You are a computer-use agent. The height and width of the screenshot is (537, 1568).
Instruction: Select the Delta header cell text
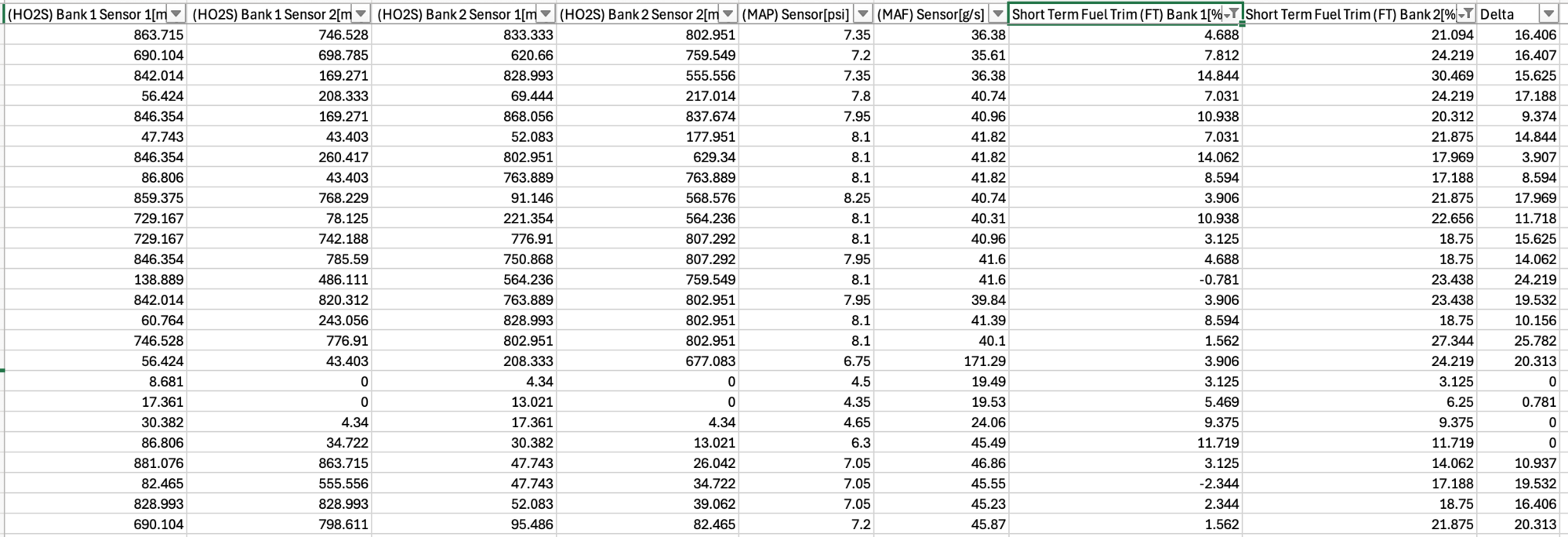(x=1497, y=14)
